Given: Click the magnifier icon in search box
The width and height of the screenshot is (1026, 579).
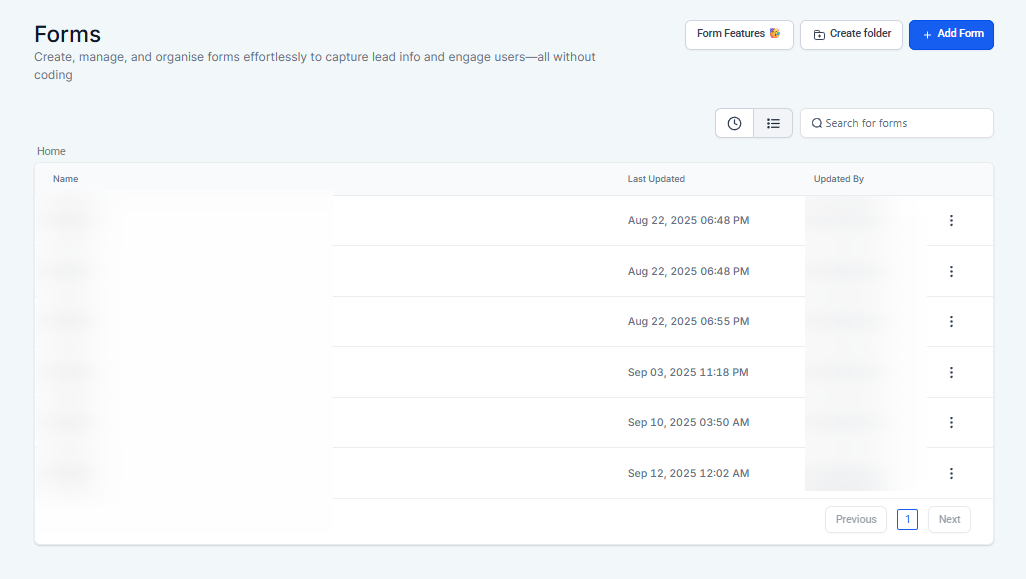Looking at the screenshot, I should 817,123.
